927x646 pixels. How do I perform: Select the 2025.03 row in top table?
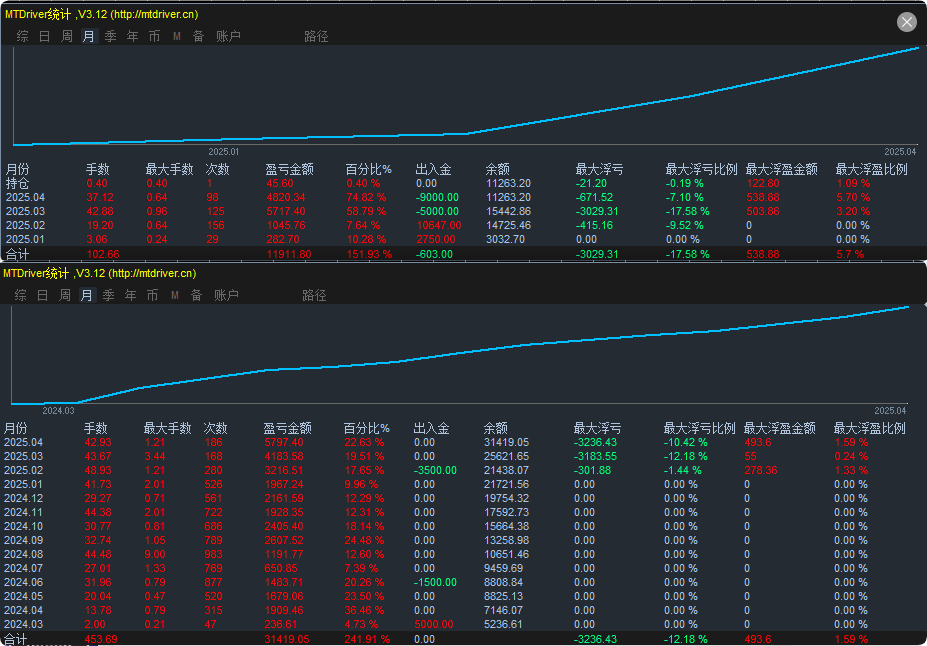[464, 211]
